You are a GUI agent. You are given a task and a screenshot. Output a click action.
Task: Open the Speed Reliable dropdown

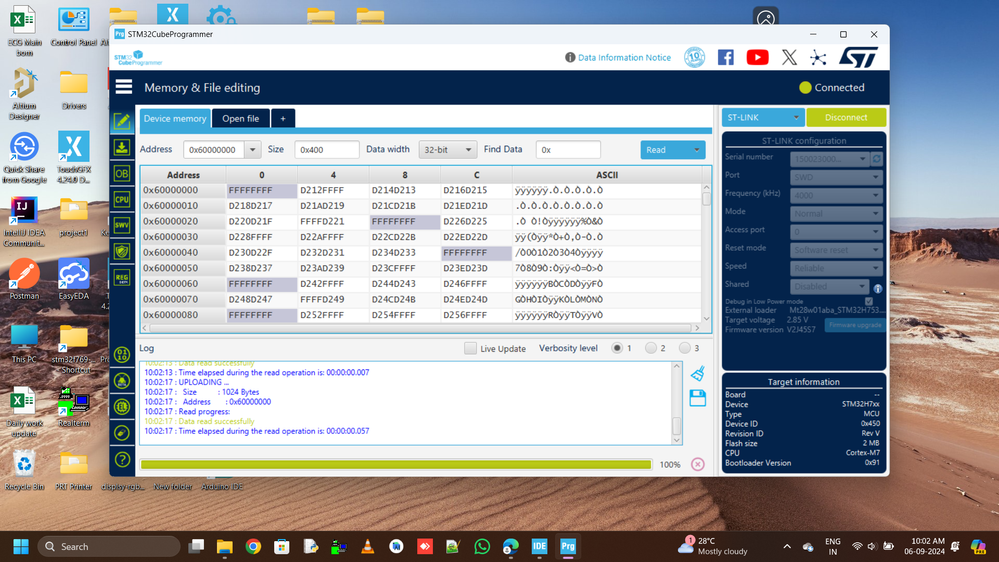(x=836, y=268)
